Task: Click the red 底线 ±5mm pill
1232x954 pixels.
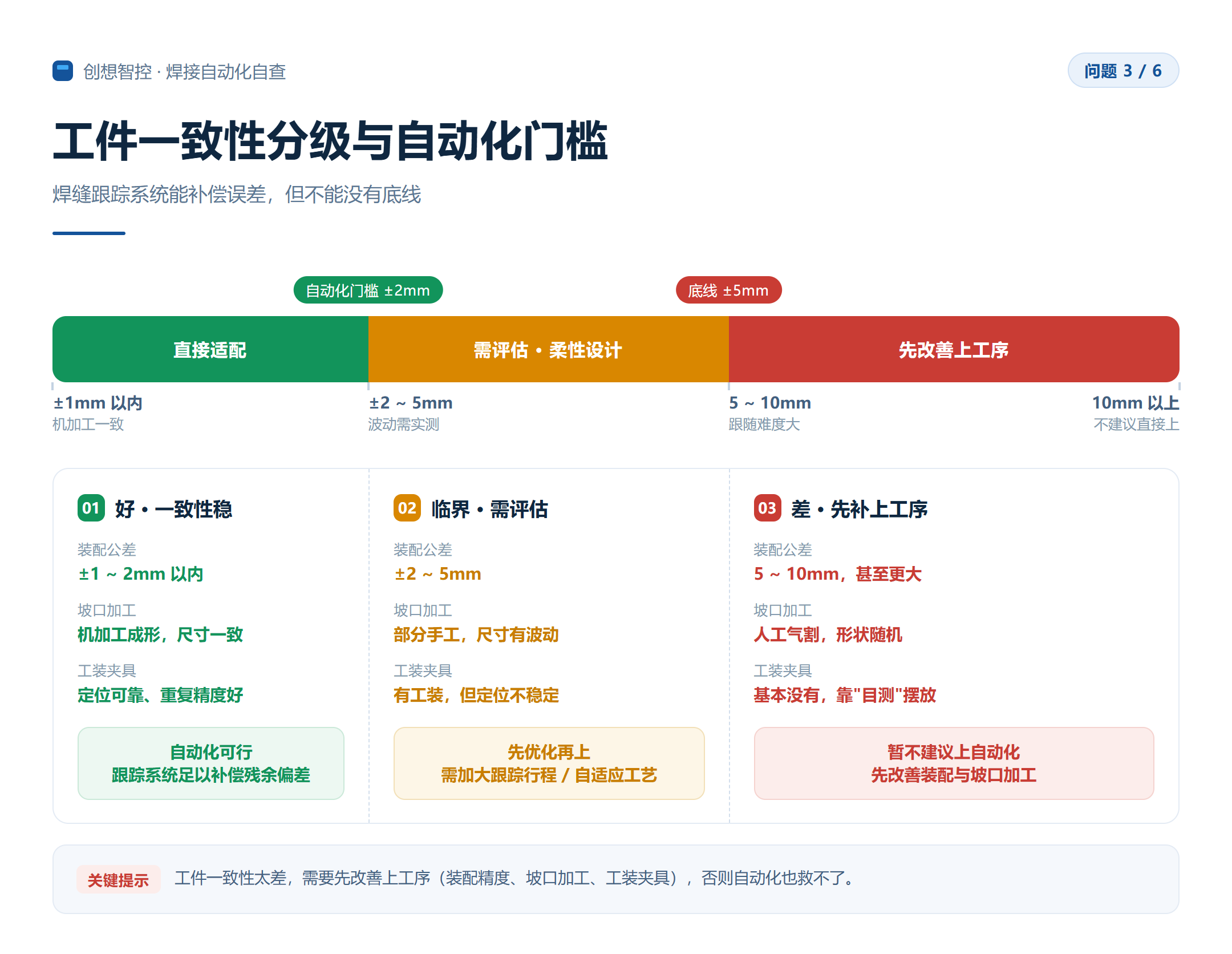Action: (x=728, y=290)
